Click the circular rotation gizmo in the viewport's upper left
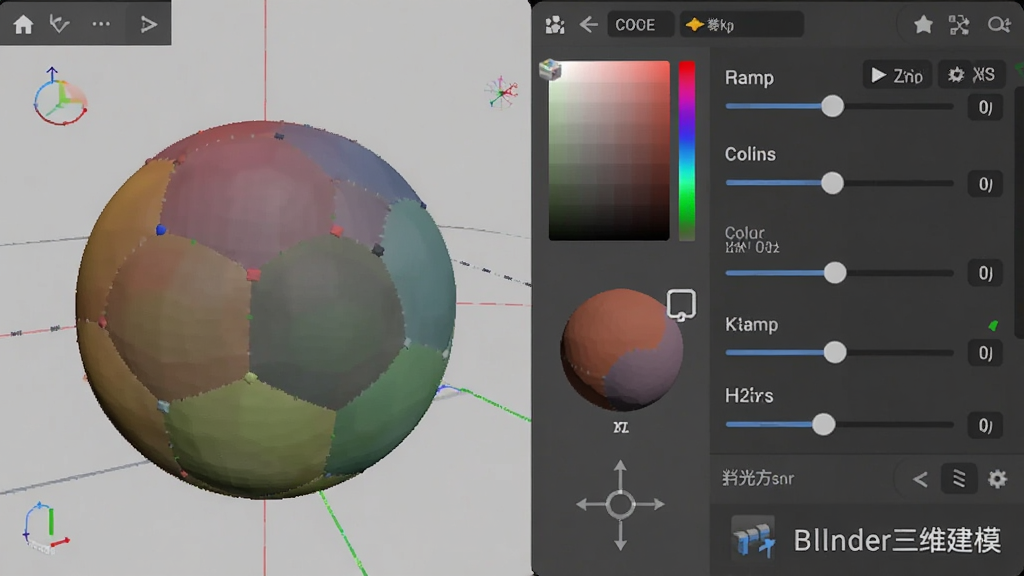 (x=60, y=97)
